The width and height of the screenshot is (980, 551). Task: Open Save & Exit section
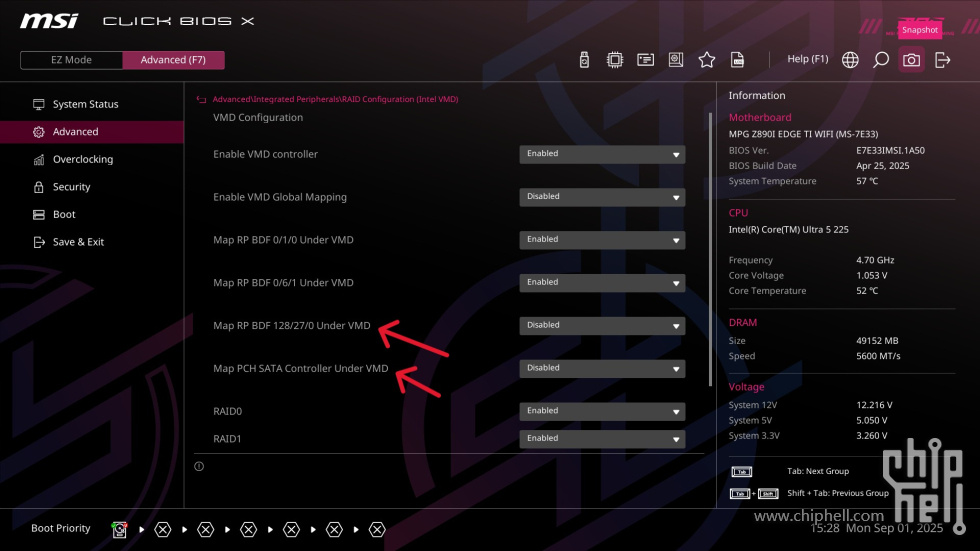92,242
